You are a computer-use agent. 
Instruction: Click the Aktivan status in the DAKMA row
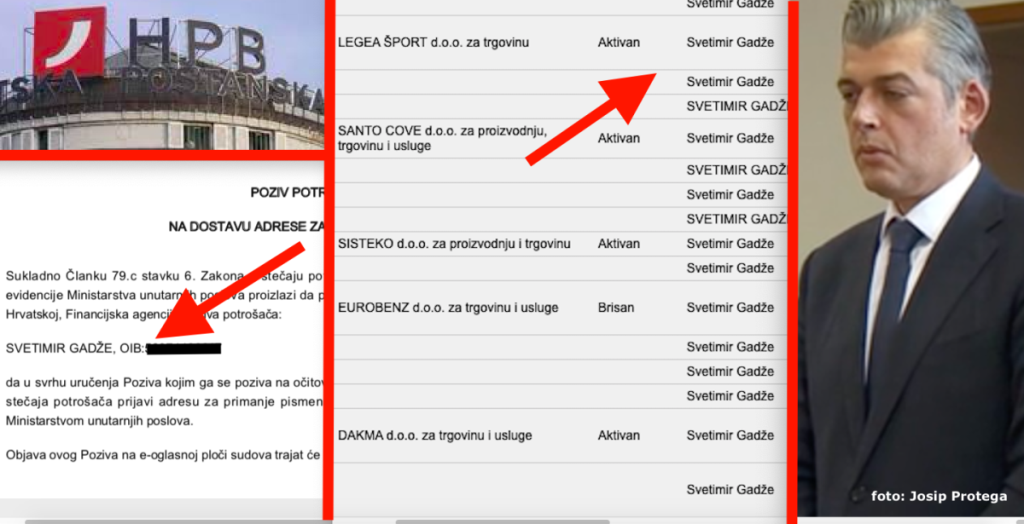pos(618,436)
